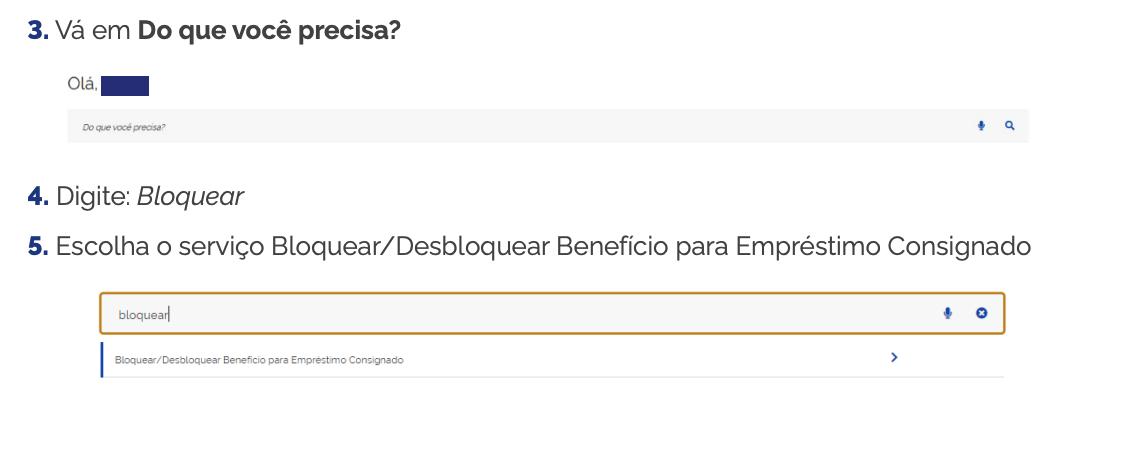Click inside the orange-bordered field containing 'bloquear'

point(552,313)
